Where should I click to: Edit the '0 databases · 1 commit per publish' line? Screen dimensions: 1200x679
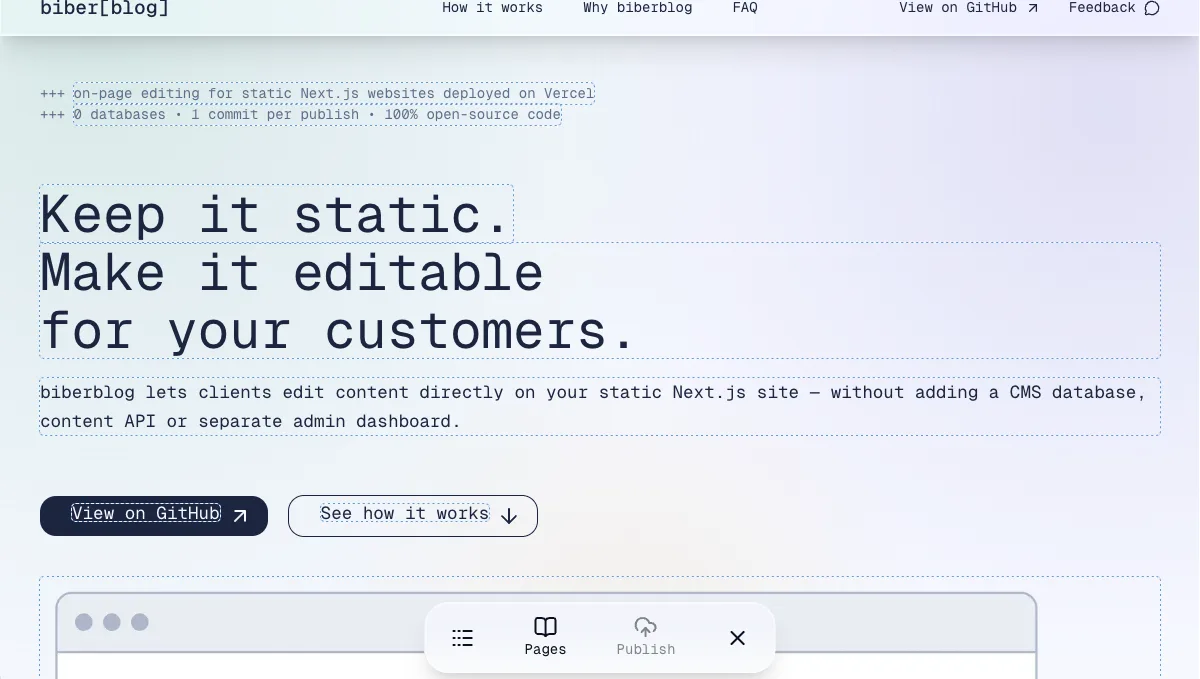(x=317, y=114)
